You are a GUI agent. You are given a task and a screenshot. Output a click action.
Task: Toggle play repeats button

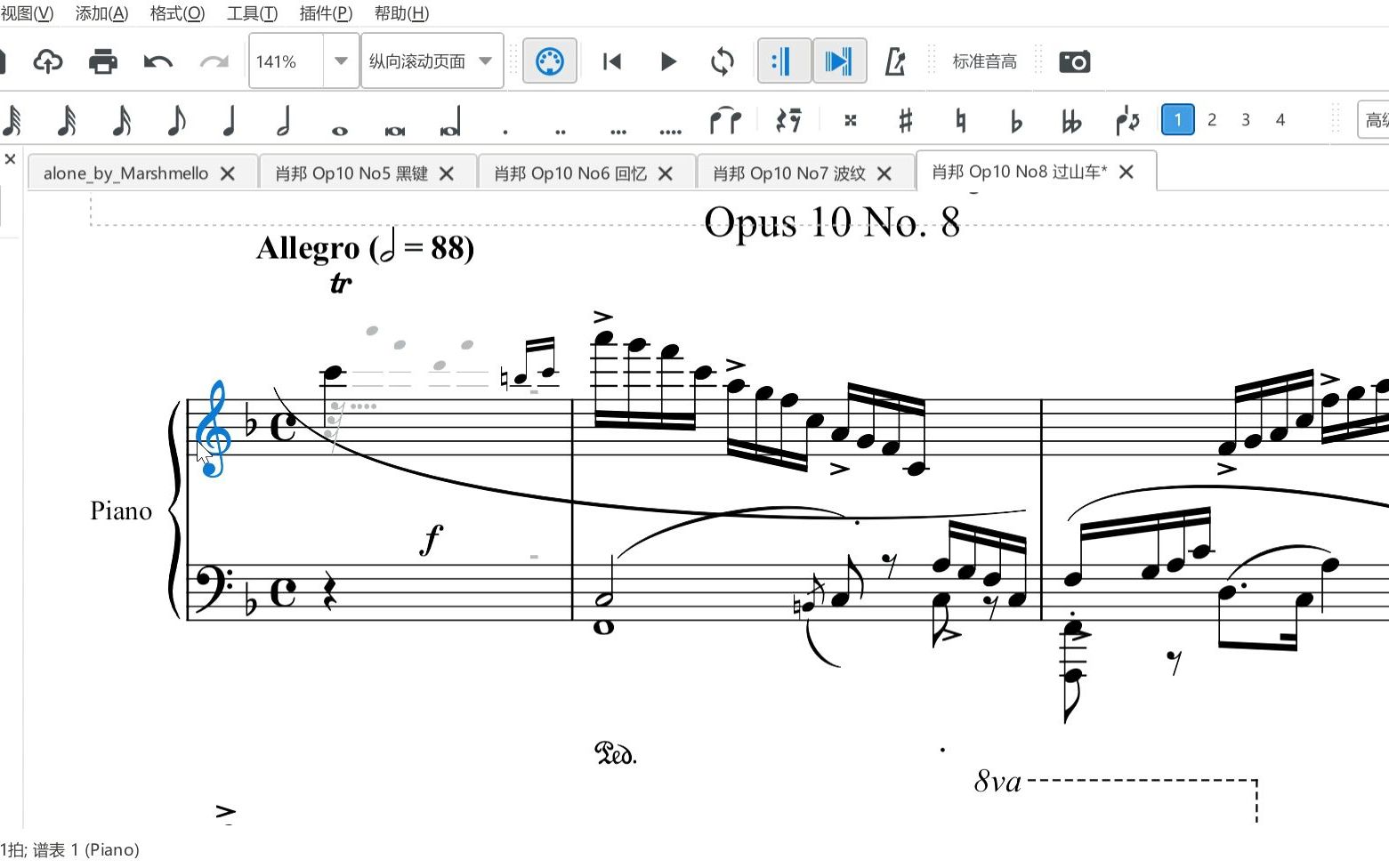[784, 61]
